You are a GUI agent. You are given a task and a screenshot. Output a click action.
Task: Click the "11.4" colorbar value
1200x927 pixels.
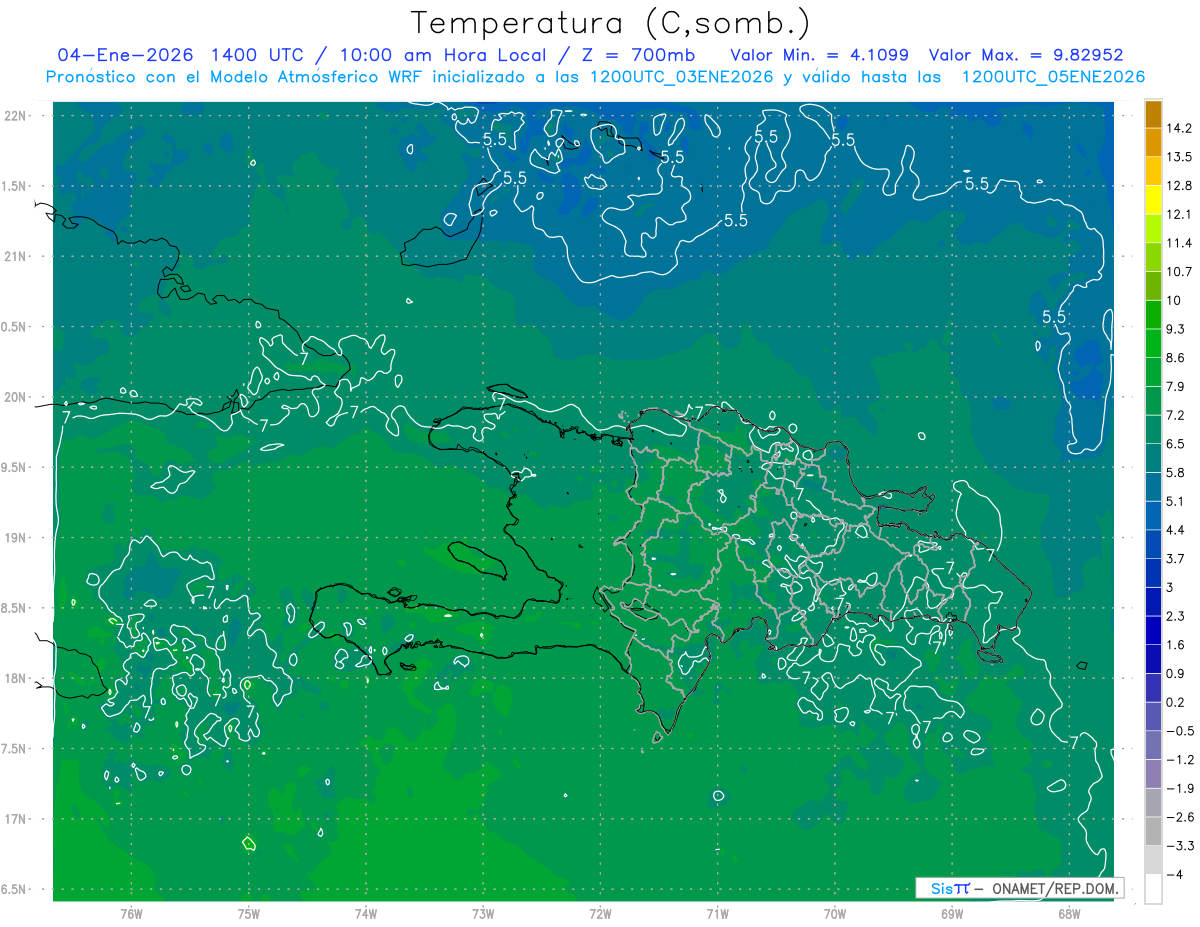(1180, 243)
